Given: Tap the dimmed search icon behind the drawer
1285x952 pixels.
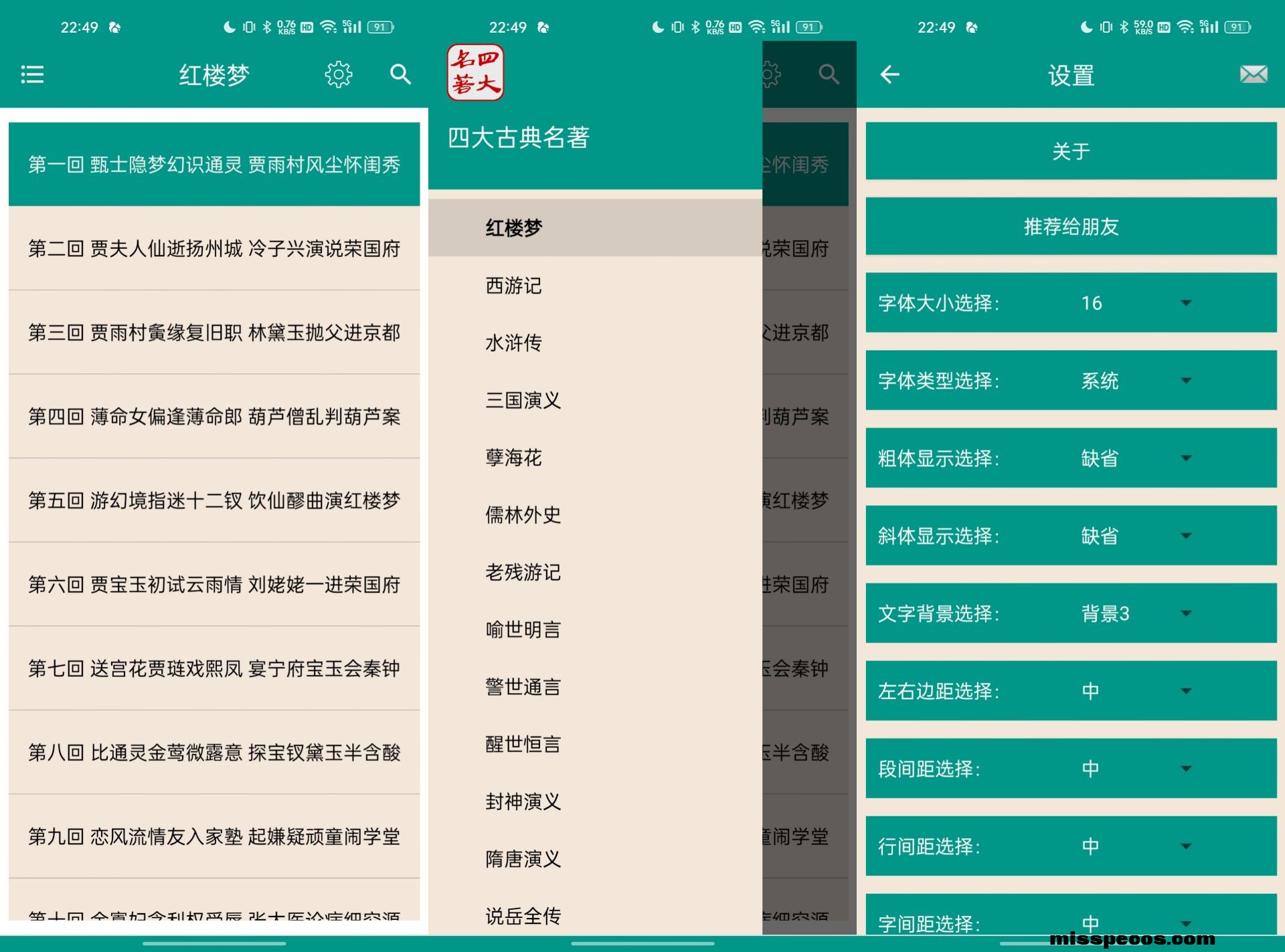Looking at the screenshot, I should coord(829,74).
